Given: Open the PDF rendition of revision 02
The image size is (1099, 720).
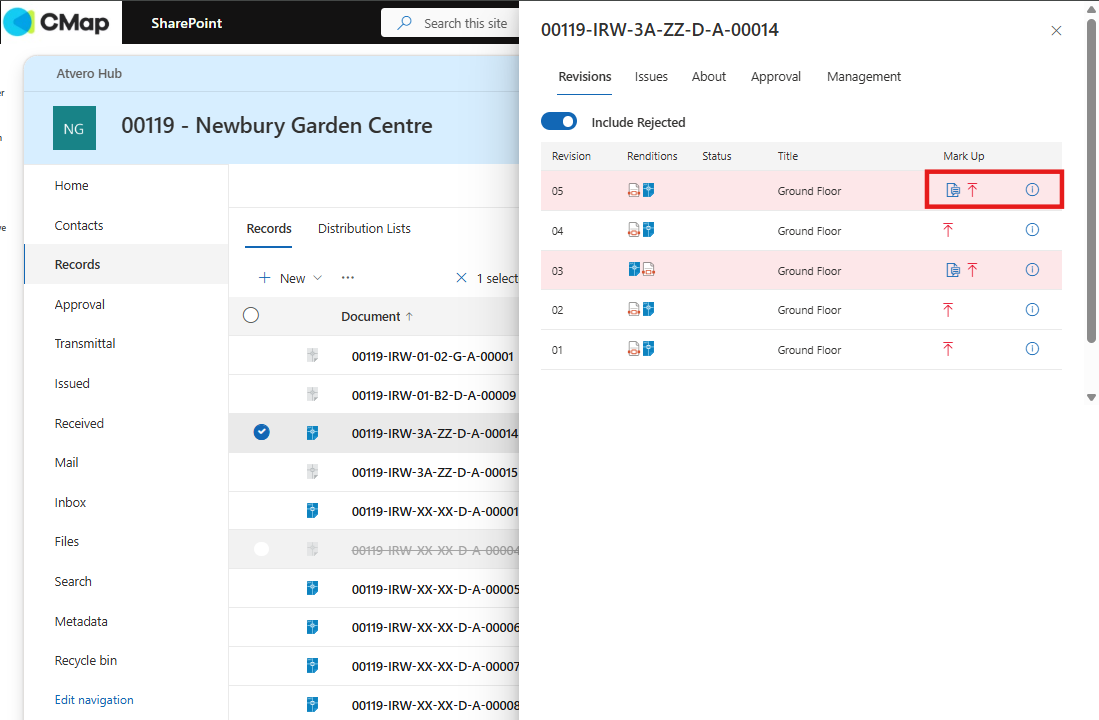Looking at the screenshot, I should click(634, 309).
